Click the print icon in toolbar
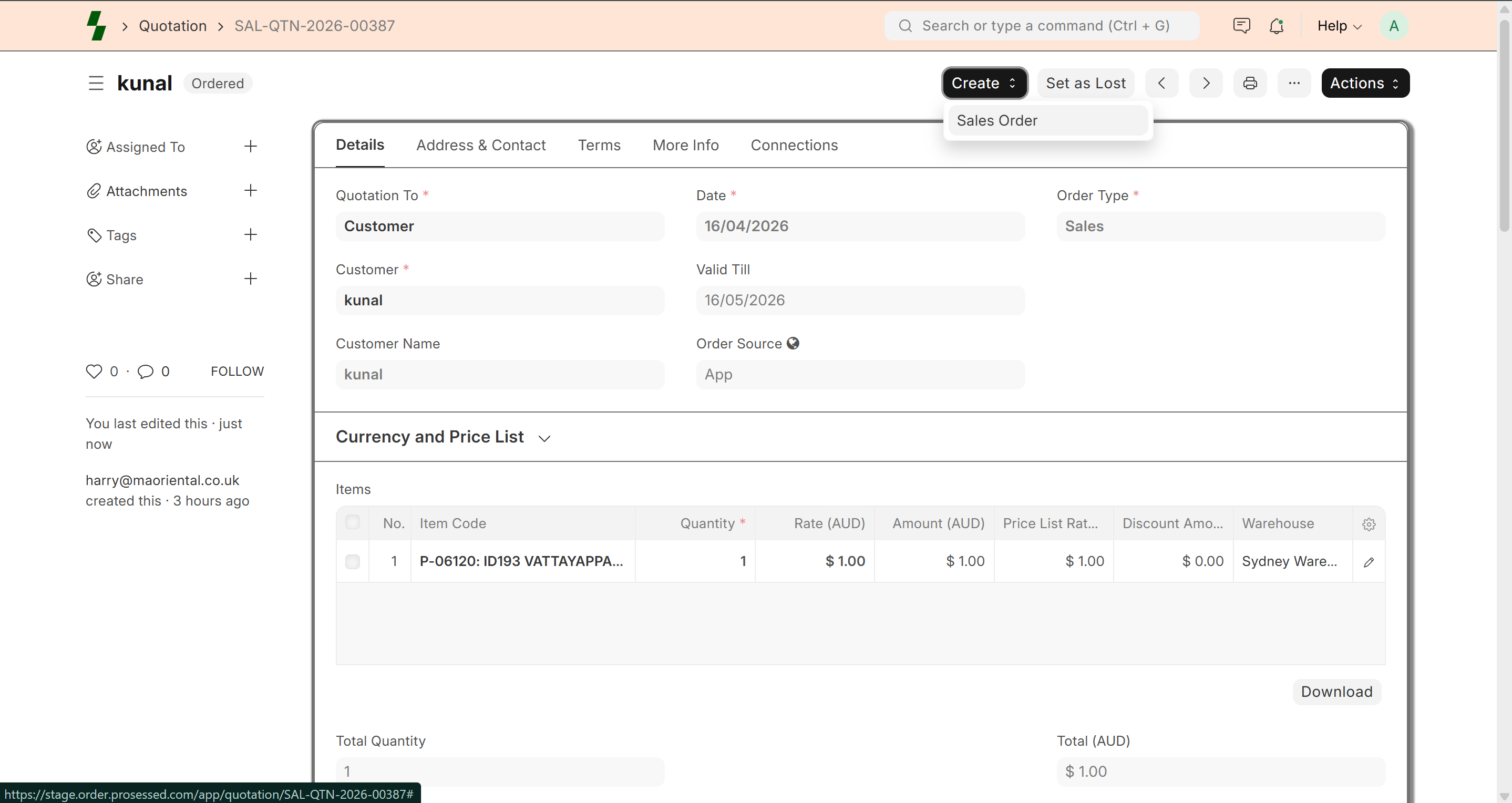Viewport: 1512px width, 803px height. (1250, 83)
